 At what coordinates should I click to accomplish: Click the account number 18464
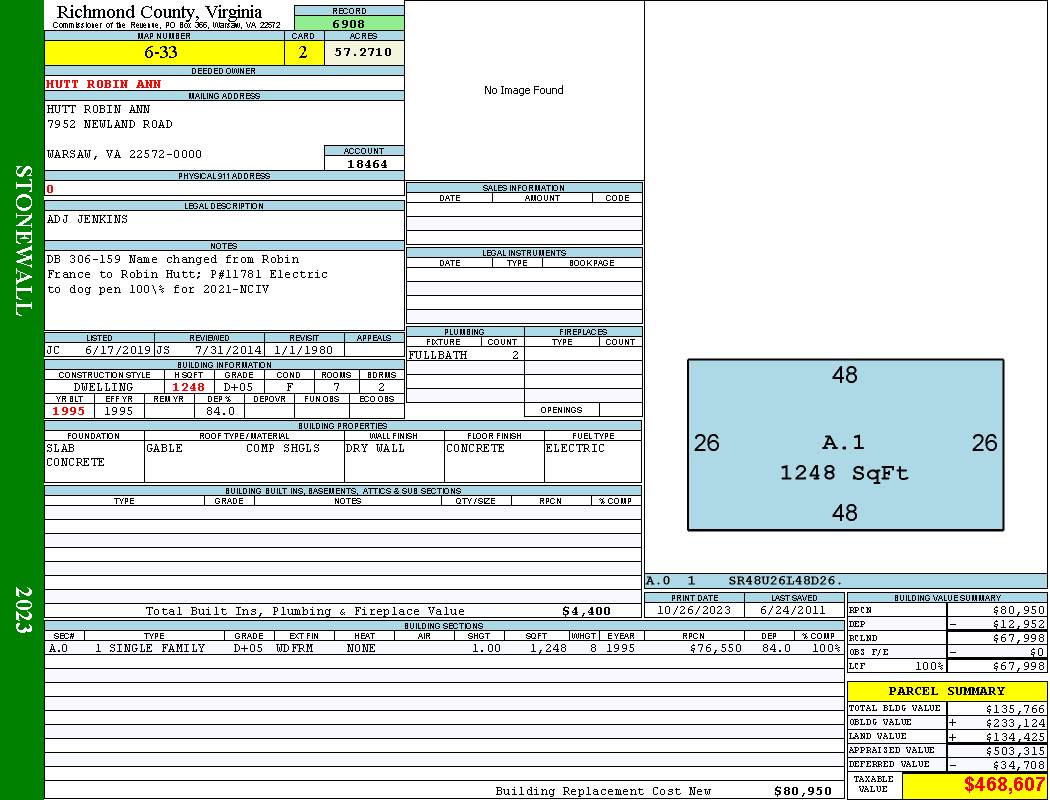click(x=364, y=163)
